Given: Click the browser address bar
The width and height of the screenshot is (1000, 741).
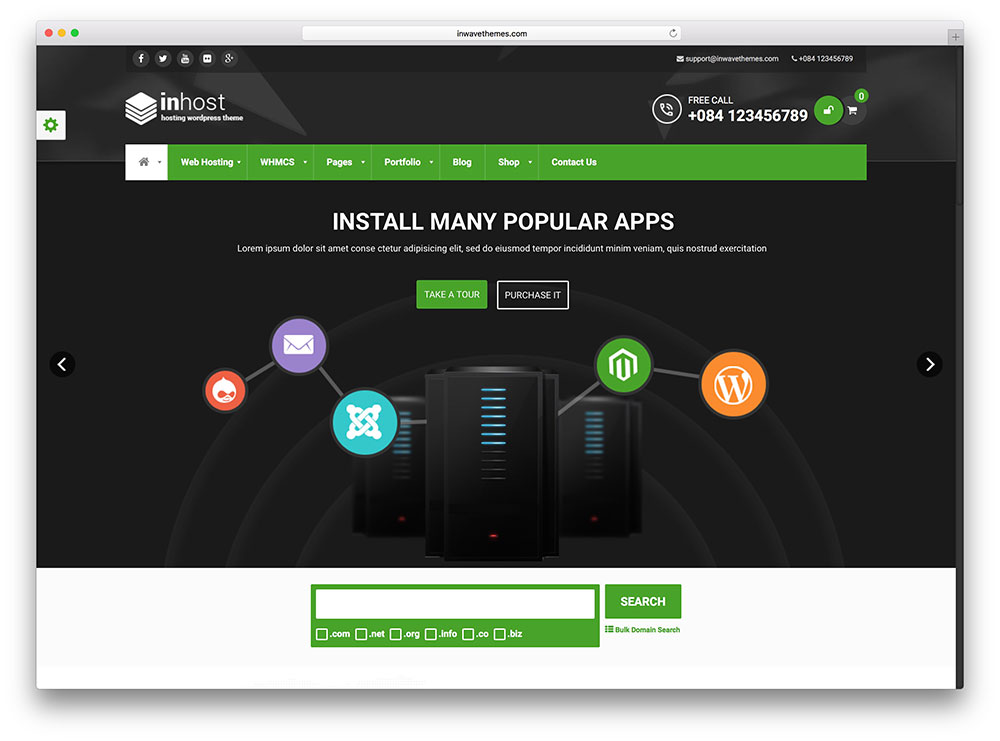Looking at the screenshot, I should coord(491,33).
